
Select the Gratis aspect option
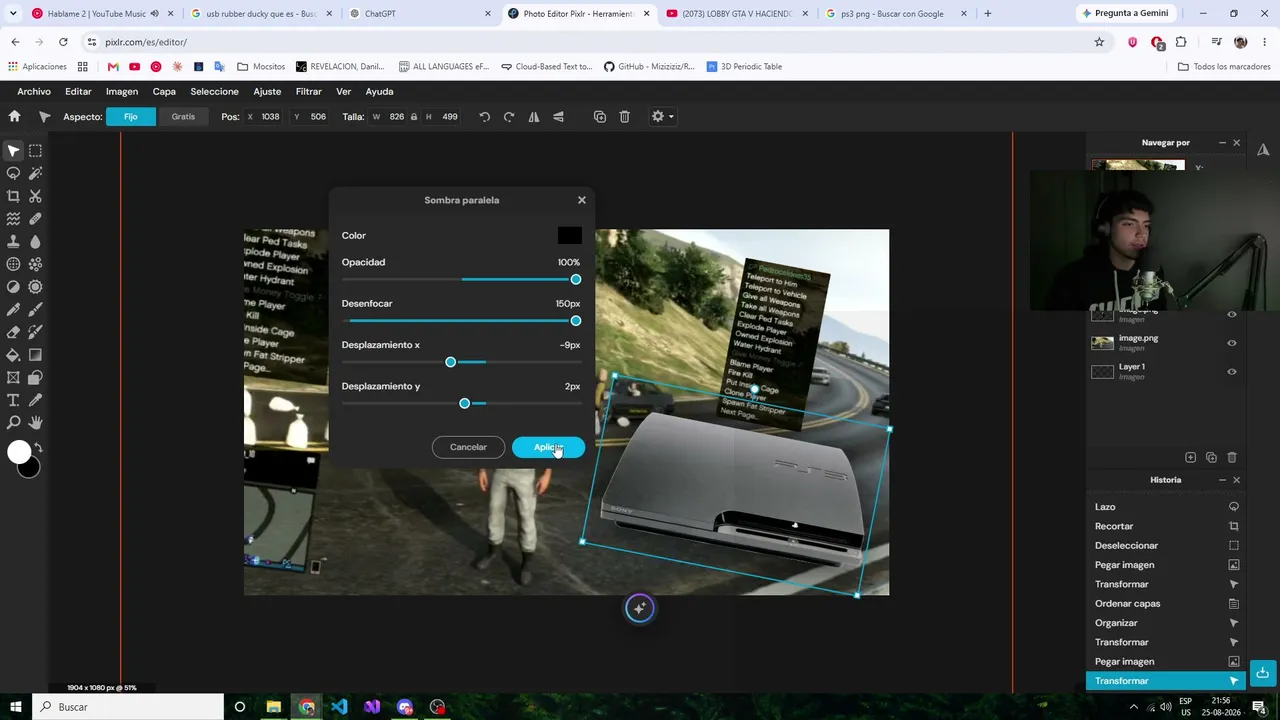coord(183,117)
